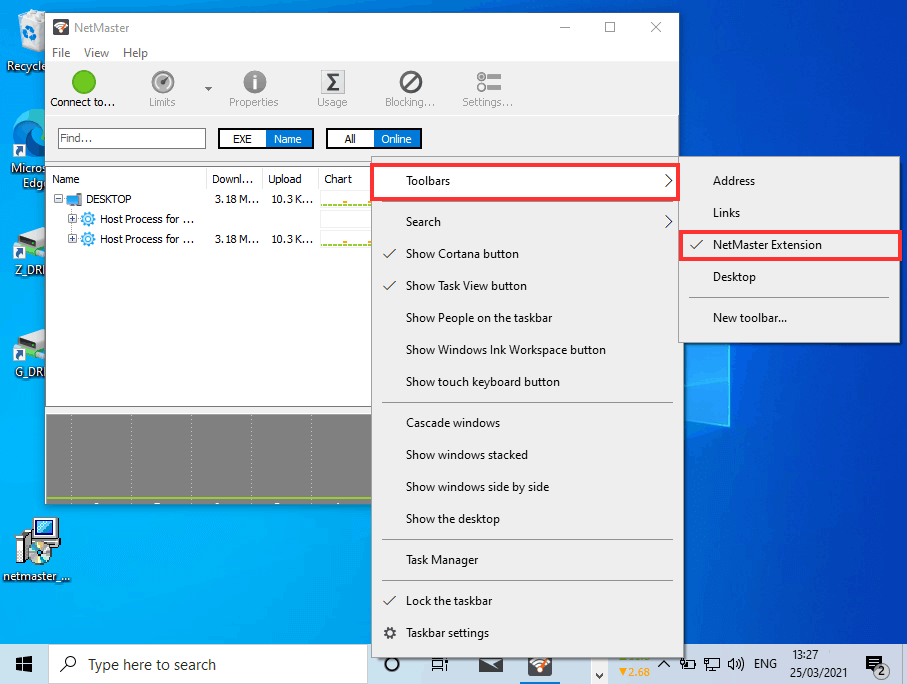Choose New toolbar… option

tap(789, 318)
